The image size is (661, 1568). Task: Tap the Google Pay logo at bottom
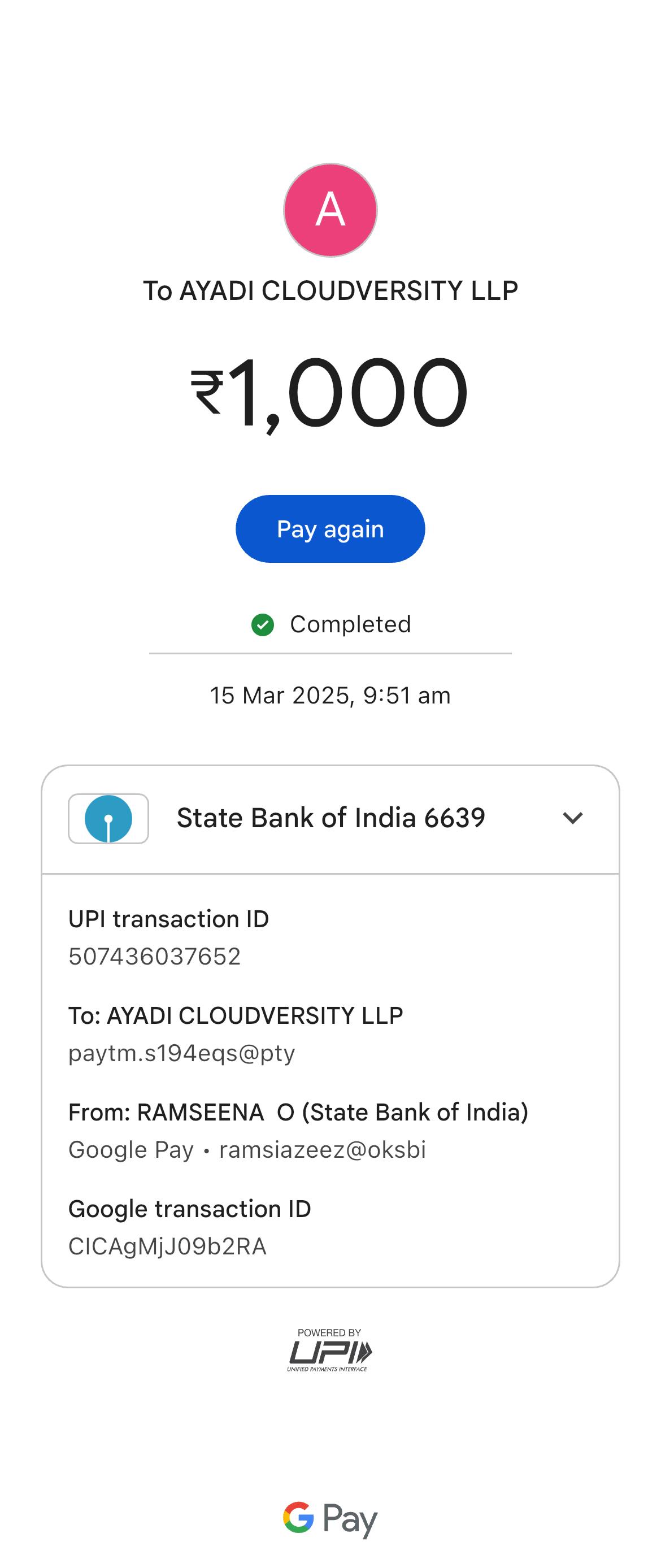[x=330, y=1519]
